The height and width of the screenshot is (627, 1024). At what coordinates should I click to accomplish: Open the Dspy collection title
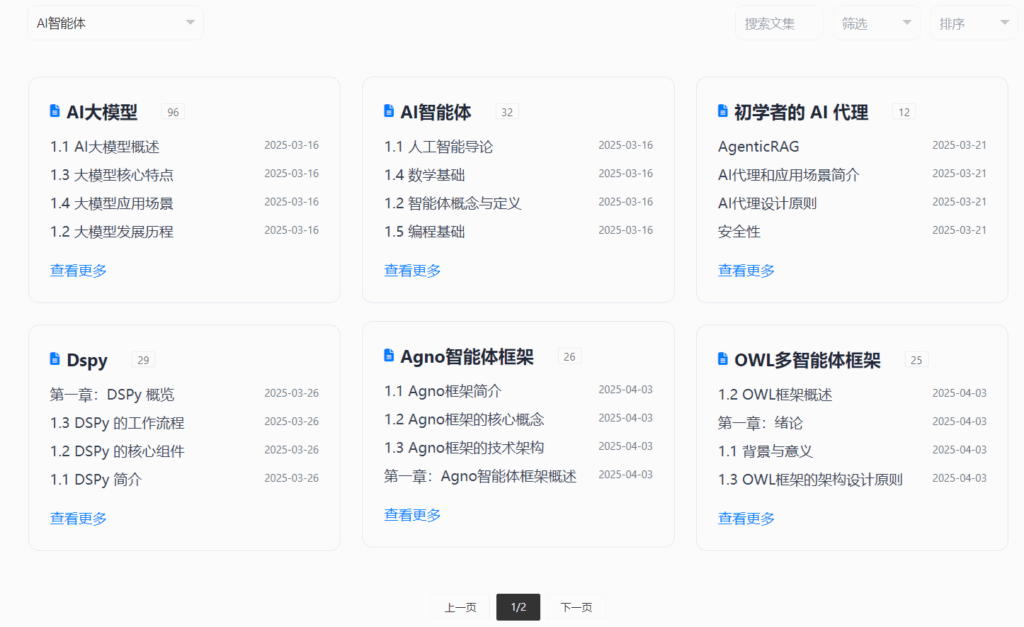[87, 360]
